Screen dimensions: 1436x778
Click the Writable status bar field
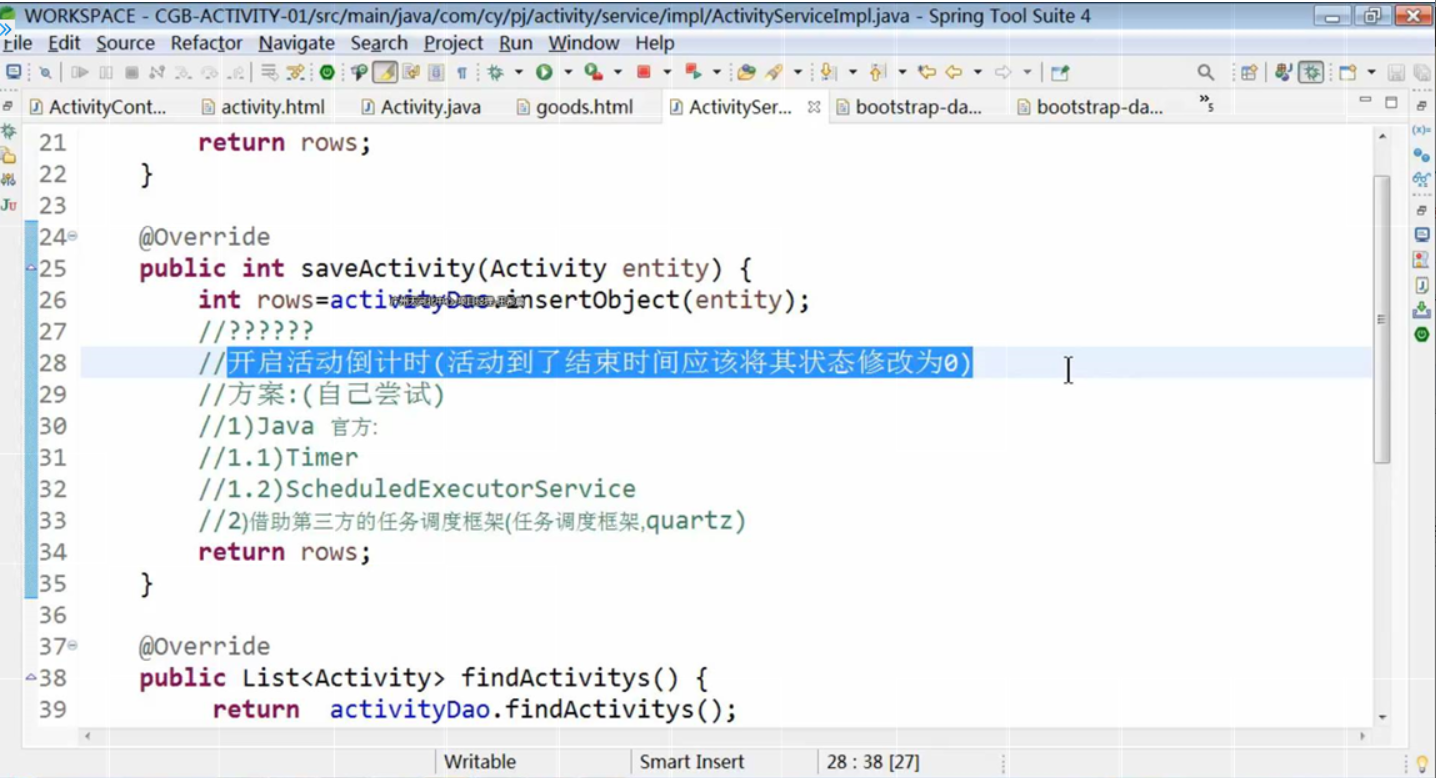coord(480,762)
